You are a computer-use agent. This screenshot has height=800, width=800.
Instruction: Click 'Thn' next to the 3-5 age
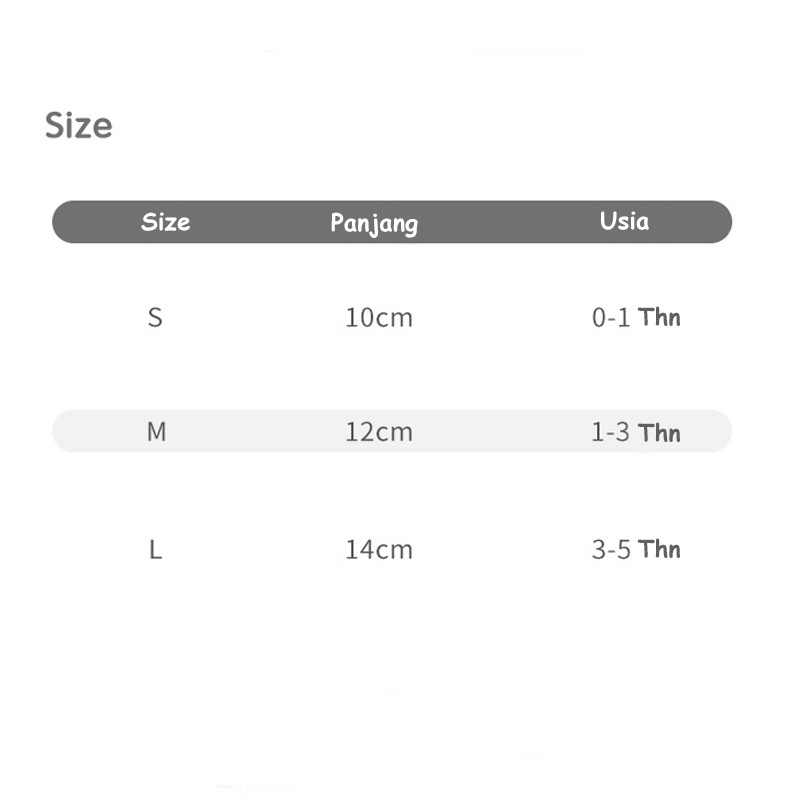(659, 548)
